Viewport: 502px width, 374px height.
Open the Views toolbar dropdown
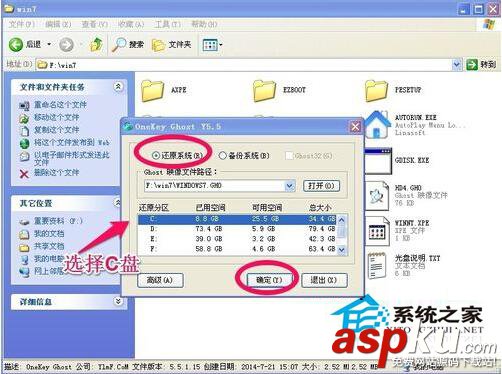[212, 45]
